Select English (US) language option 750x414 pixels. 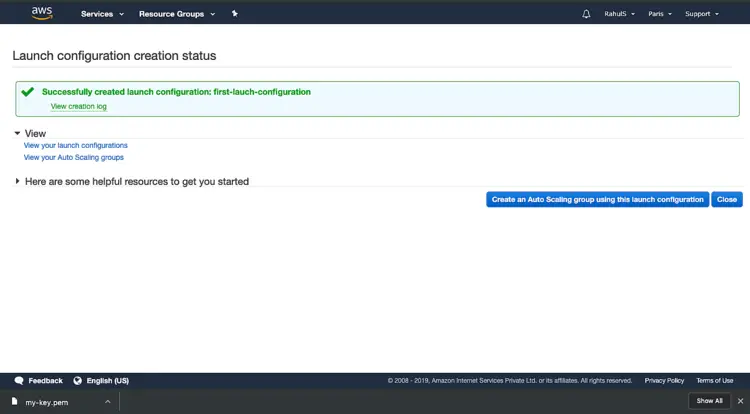point(108,381)
